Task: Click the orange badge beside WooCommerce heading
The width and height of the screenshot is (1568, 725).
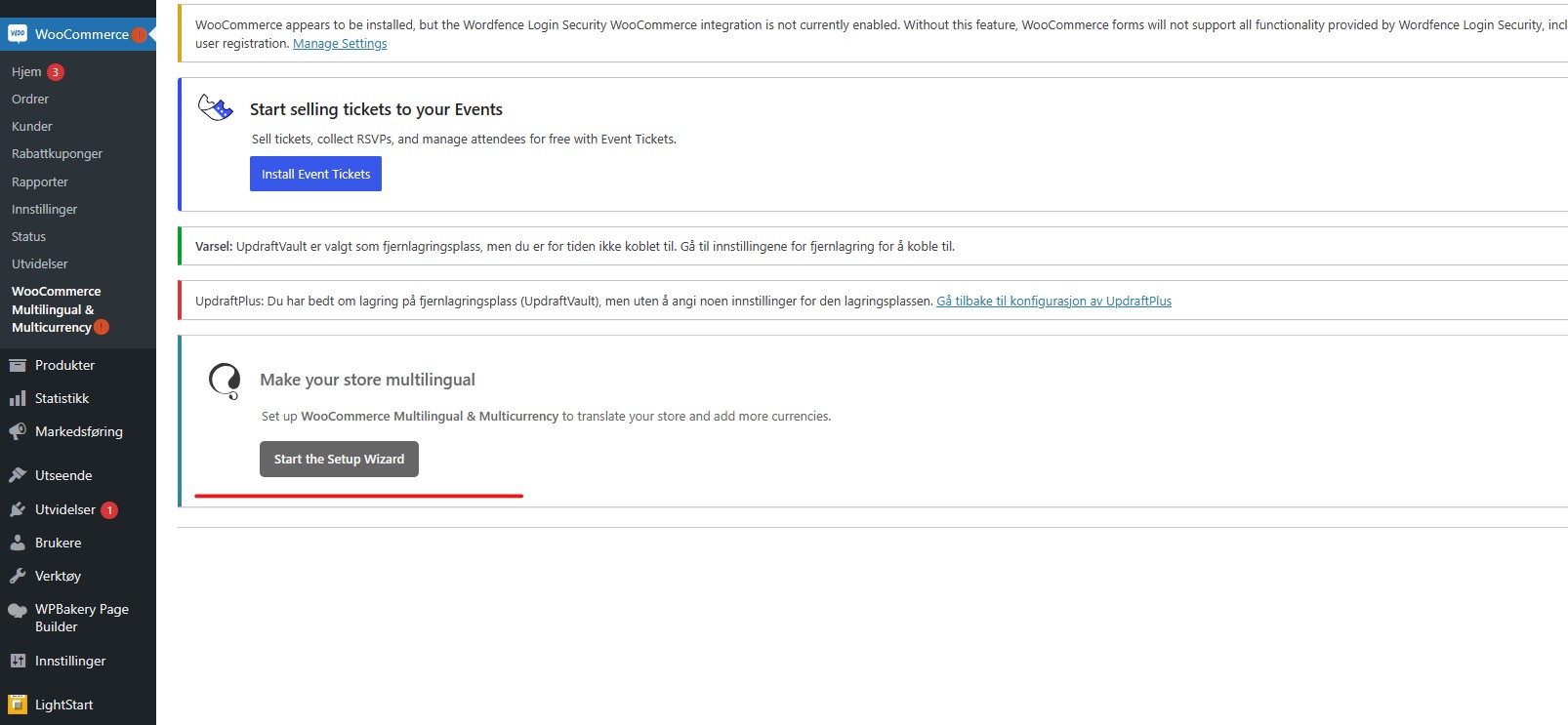Action: (139, 35)
